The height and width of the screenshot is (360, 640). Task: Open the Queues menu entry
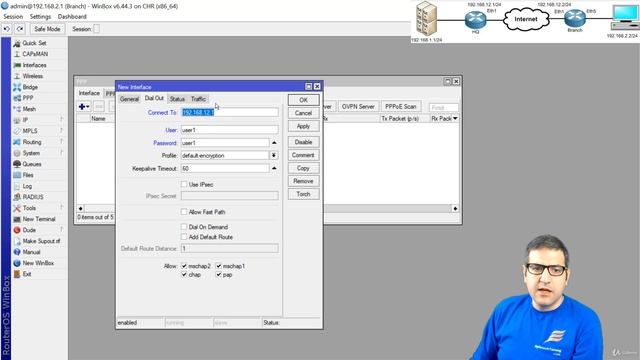click(x=32, y=164)
